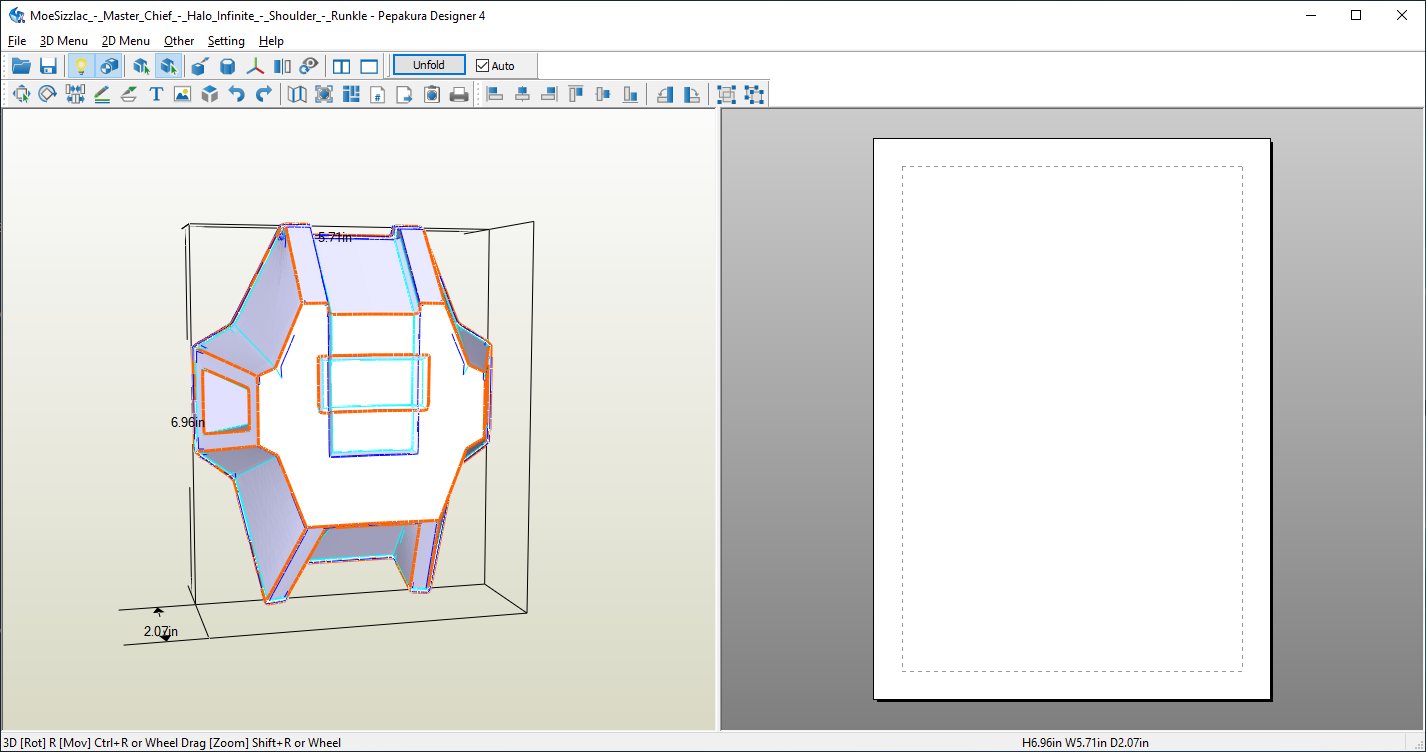The height and width of the screenshot is (752, 1426).
Task: Open the Other menu
Action: 179,41
